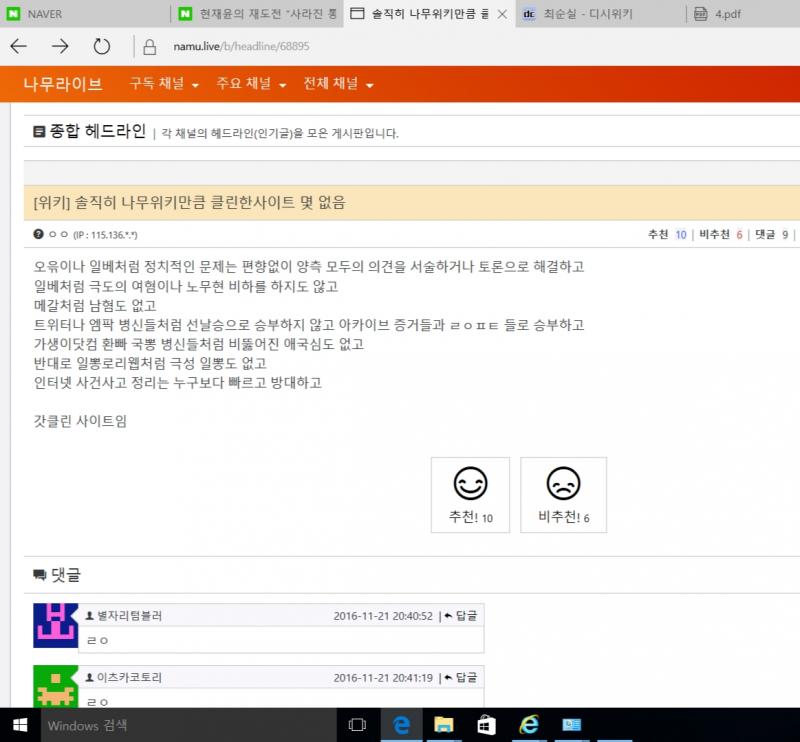This screenshot has height=742, width=800.
Task: Open File Explorer from the taskbar
Action: click(443, 725)
